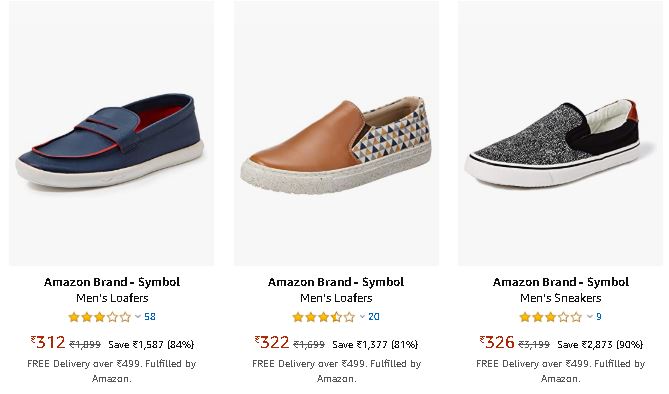Open the grey speckled sneaker product image

(x=561, y=133)
